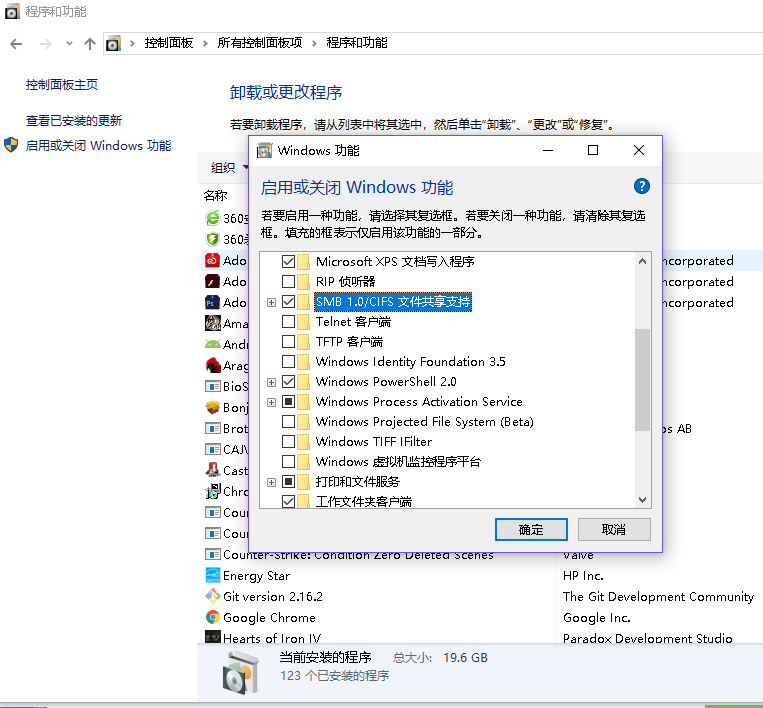This screenshot has width=763, height=708.
Task: Select the Bonjour box icon
Action: (213, 407)
